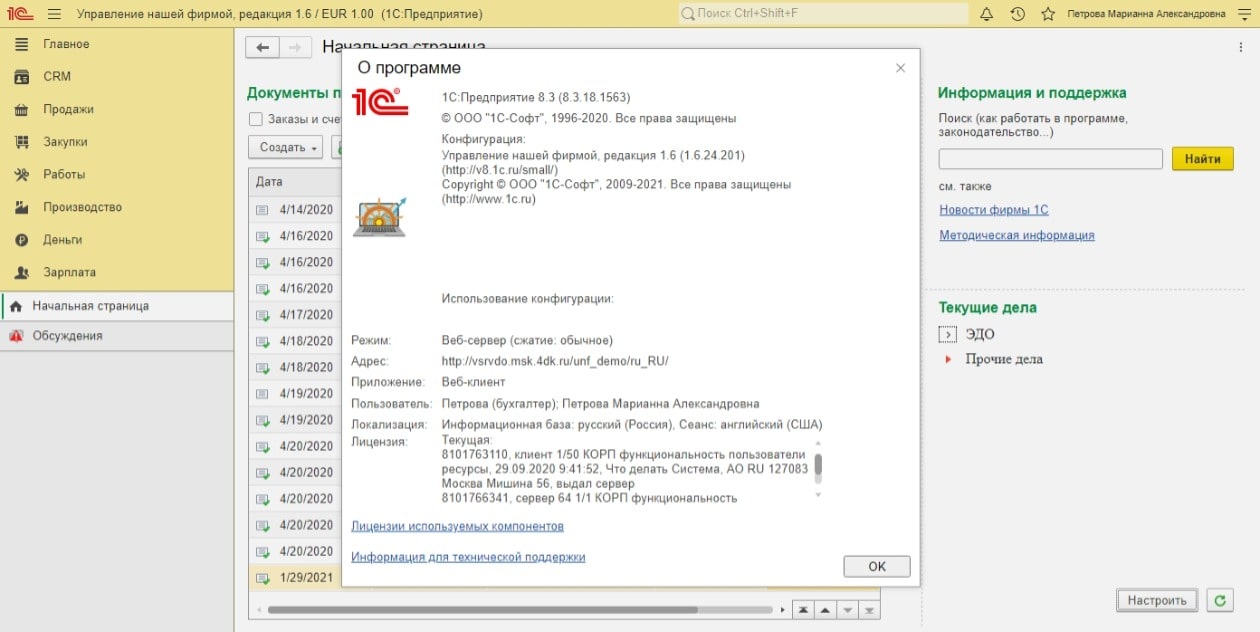Refresh using the green circular arrow button

click(x=1218, y=600)
